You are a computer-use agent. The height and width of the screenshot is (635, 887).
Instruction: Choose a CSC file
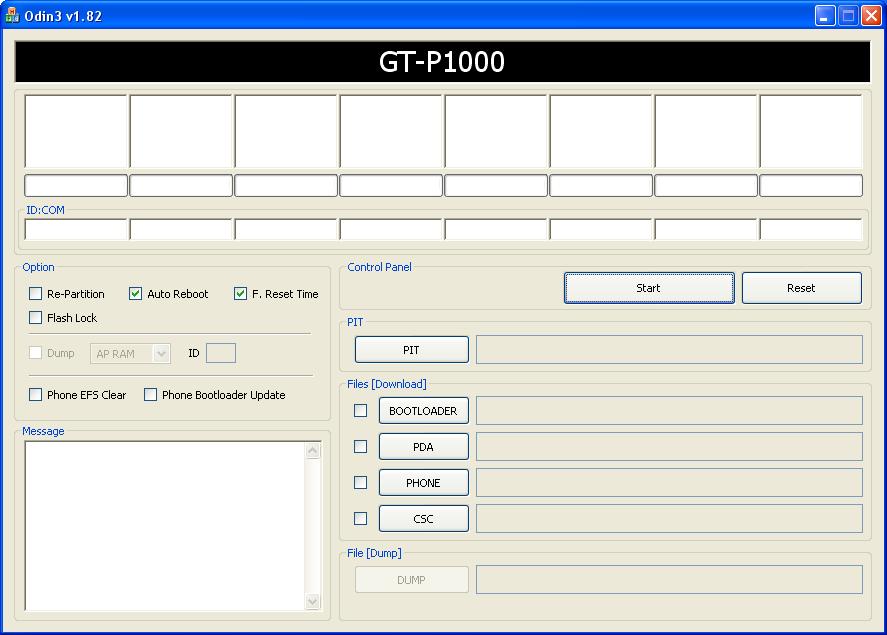(x=423, y=519)
